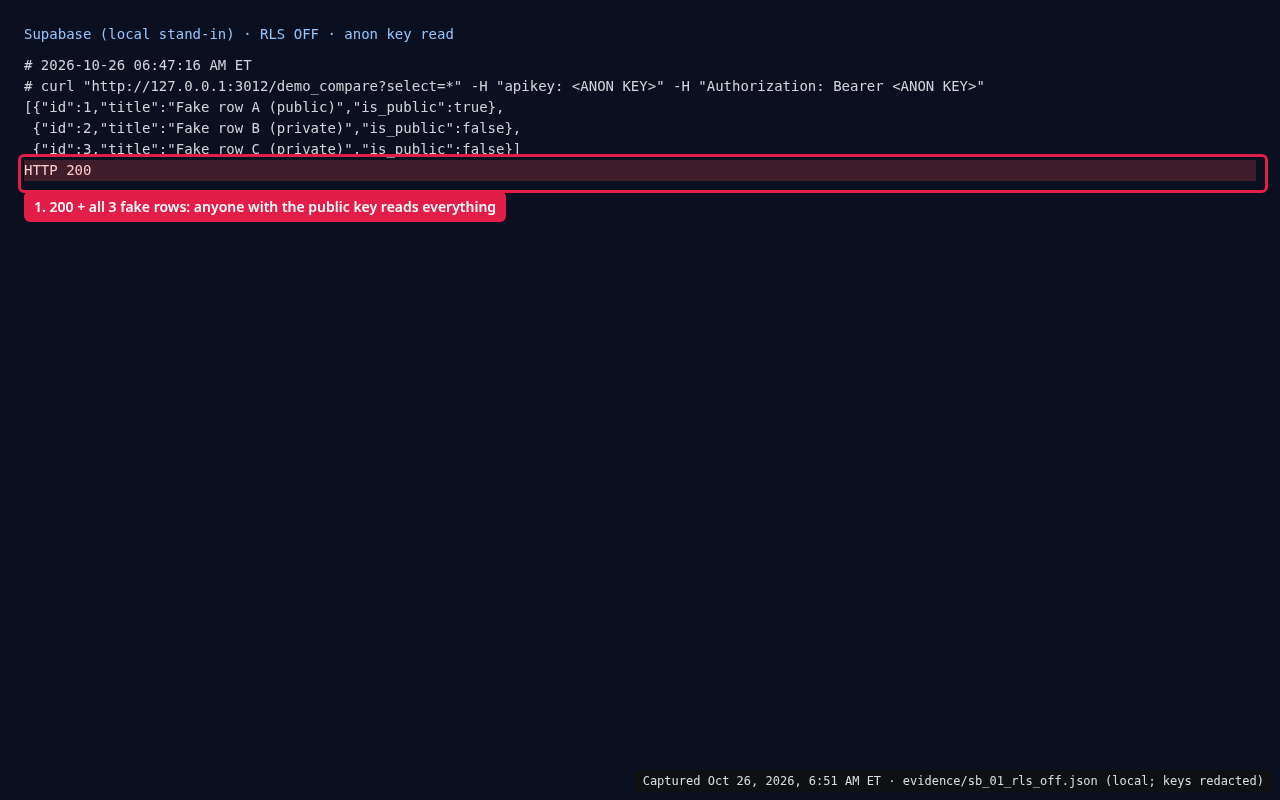Screen dimensions: 1280x800
Task: Click the JSON row "Fake row A (public)"
Action: 264,107
